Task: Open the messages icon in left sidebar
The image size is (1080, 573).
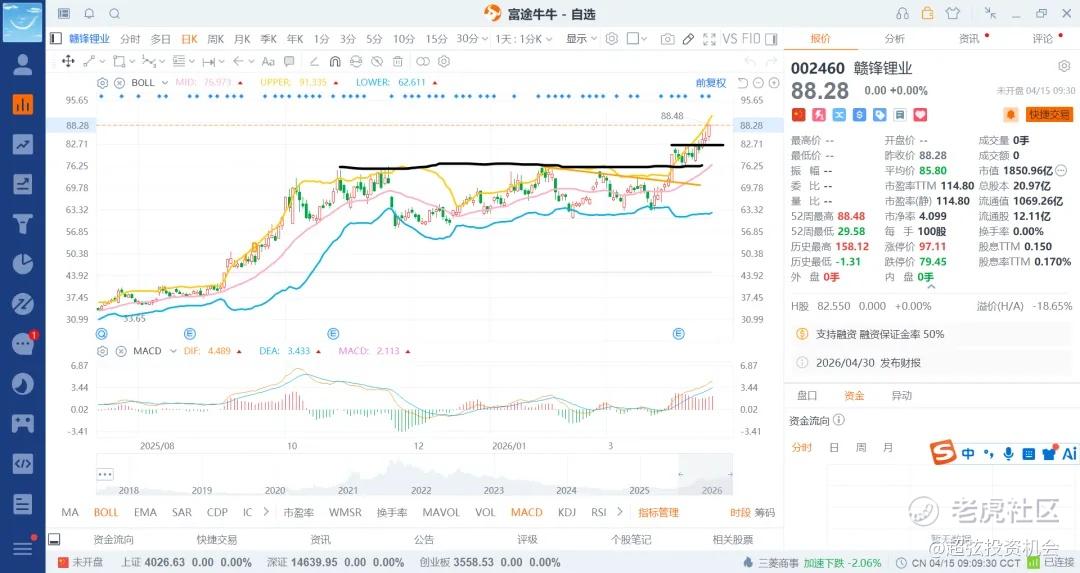Action: [22, 344]
